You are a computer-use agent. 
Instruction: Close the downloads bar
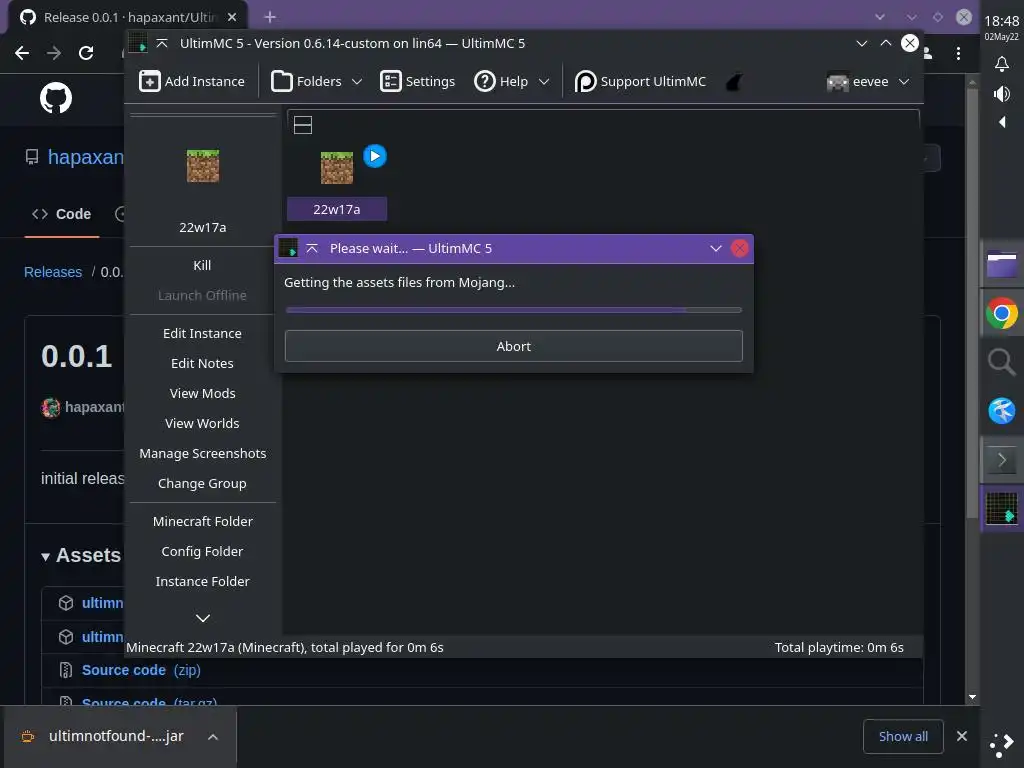[x=962, y=736]
